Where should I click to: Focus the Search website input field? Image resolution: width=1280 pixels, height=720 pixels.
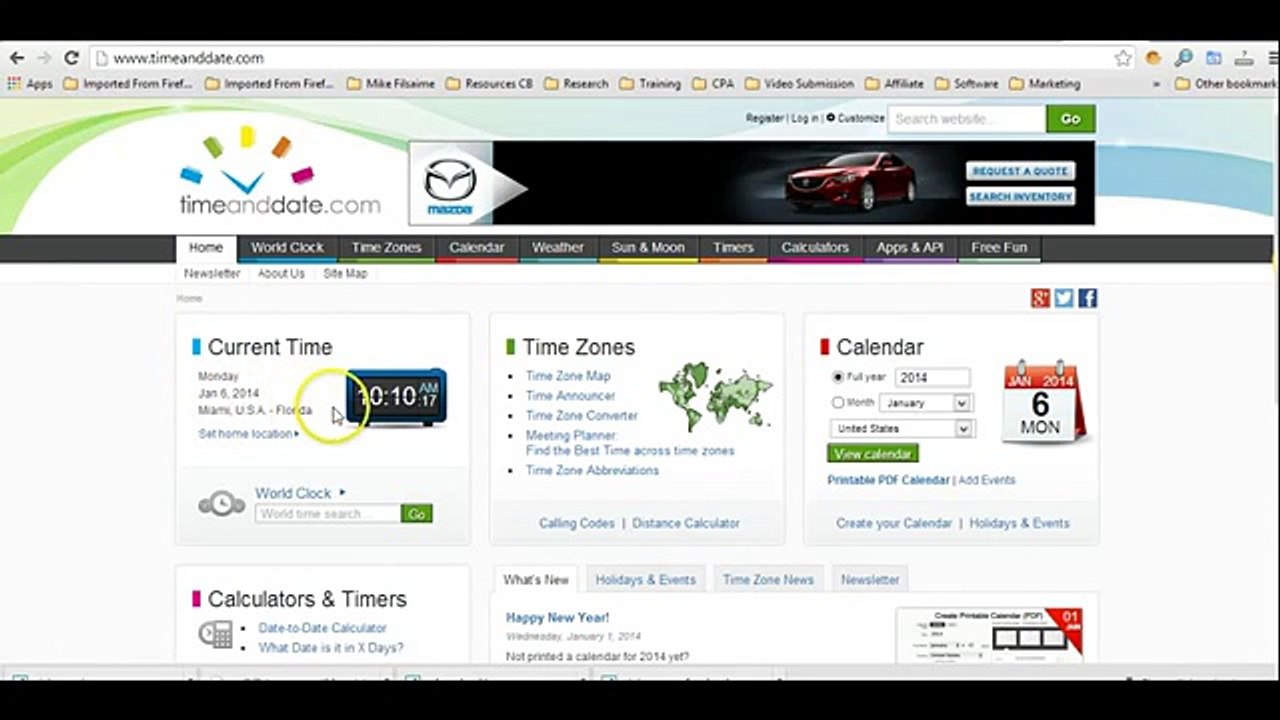[x=967, y=118]
